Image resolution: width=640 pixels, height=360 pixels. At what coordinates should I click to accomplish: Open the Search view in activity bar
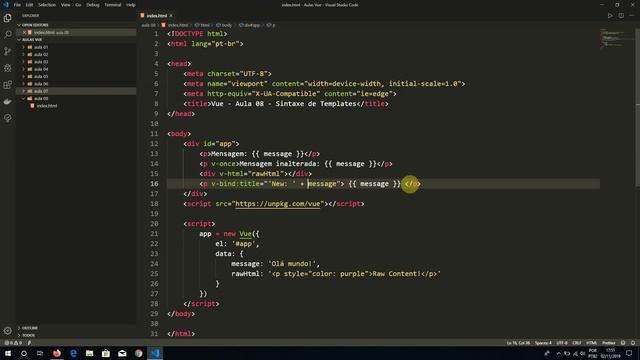(x=7, y=34)
